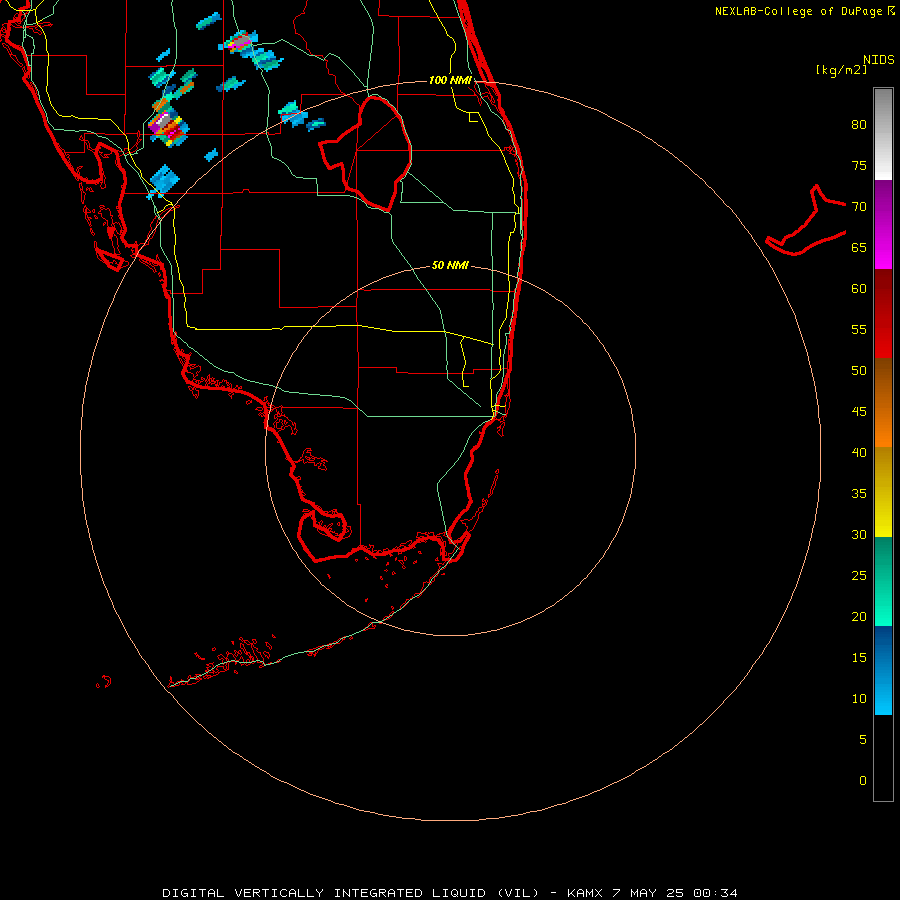Click the 15 value on color scale

859,658
